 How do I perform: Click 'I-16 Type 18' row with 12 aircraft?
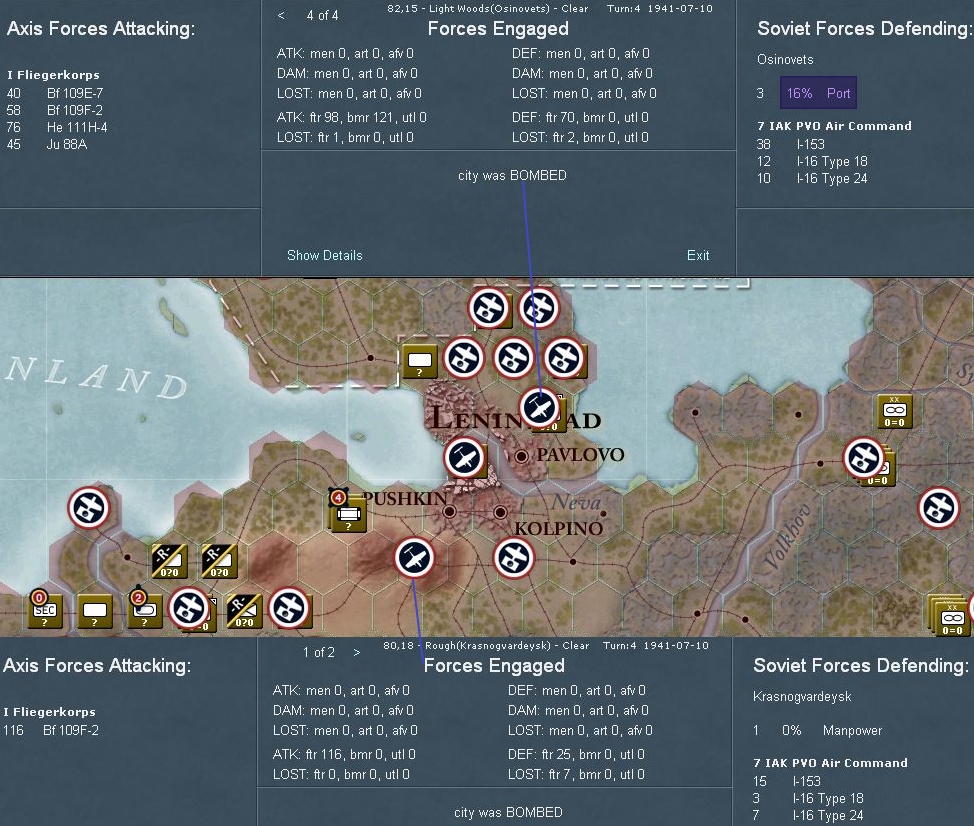[812, 161]
